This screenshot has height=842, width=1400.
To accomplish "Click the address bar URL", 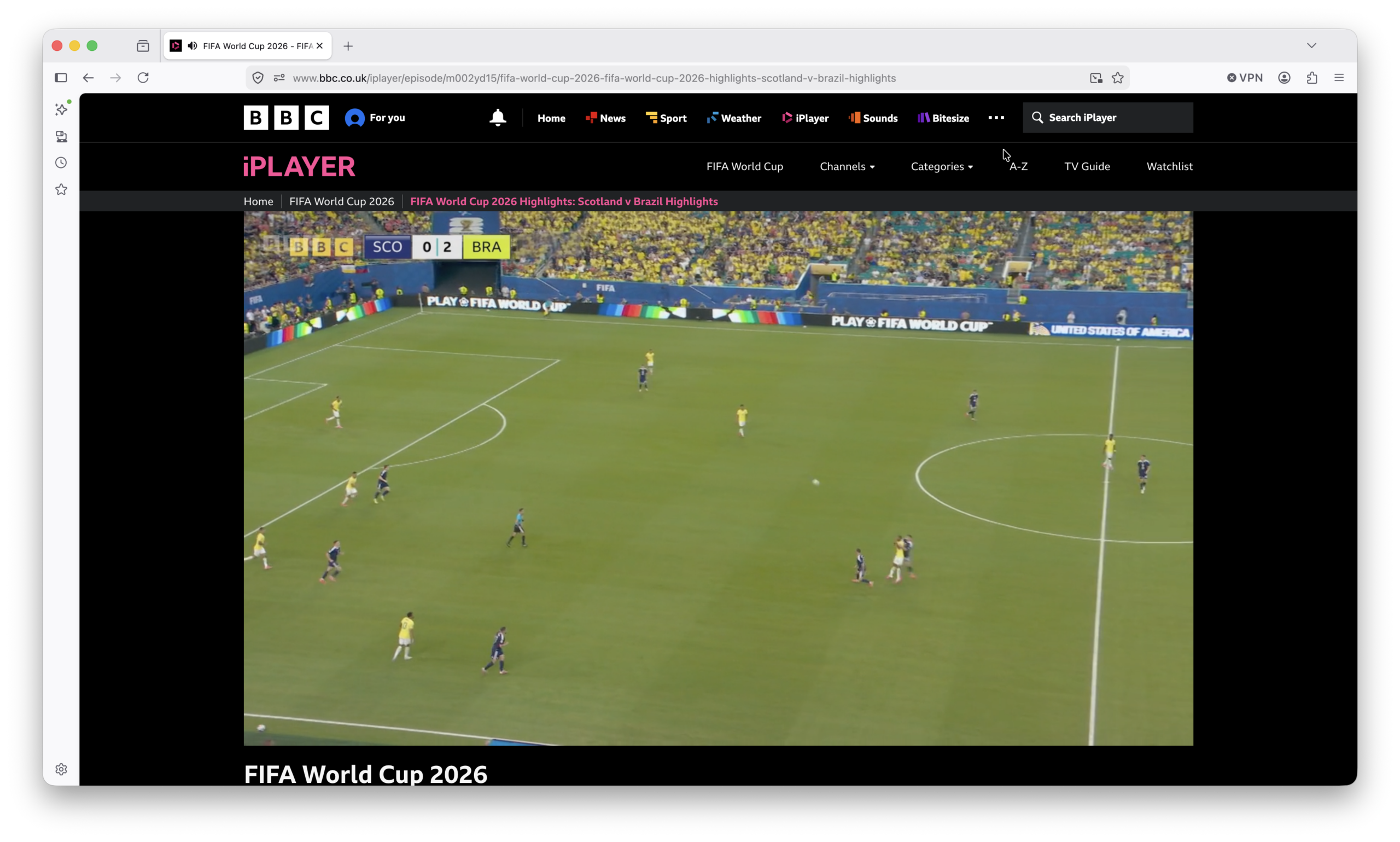I will (594, 78).
